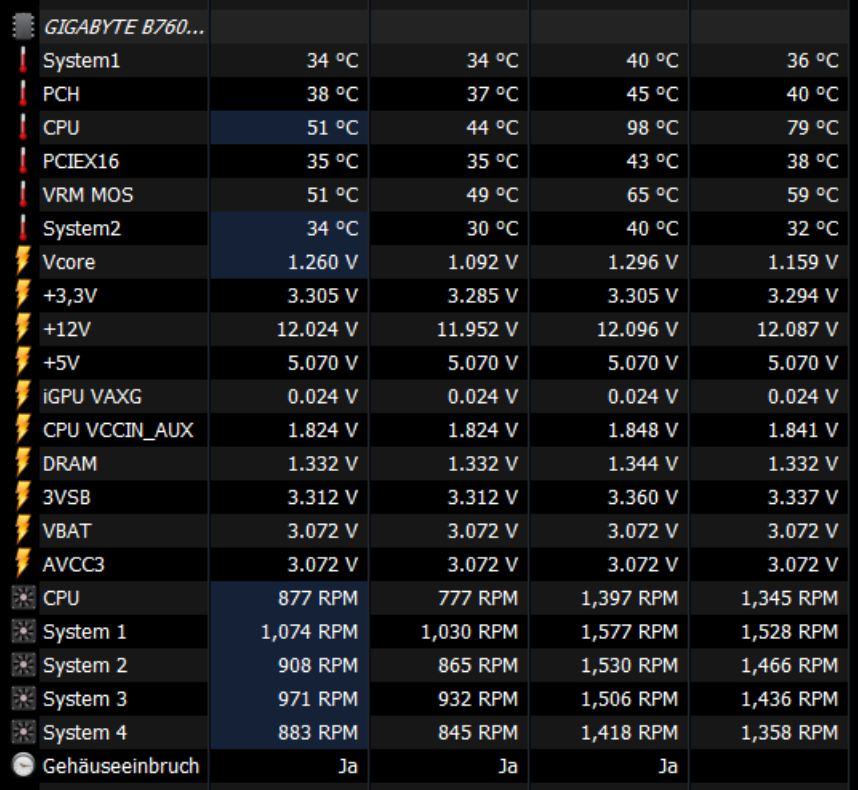This screenshot has height=790, width=858.
Task: Select the AVCC3 voltage sensor label
Action: pyautogui.click(x=73, y=565)
